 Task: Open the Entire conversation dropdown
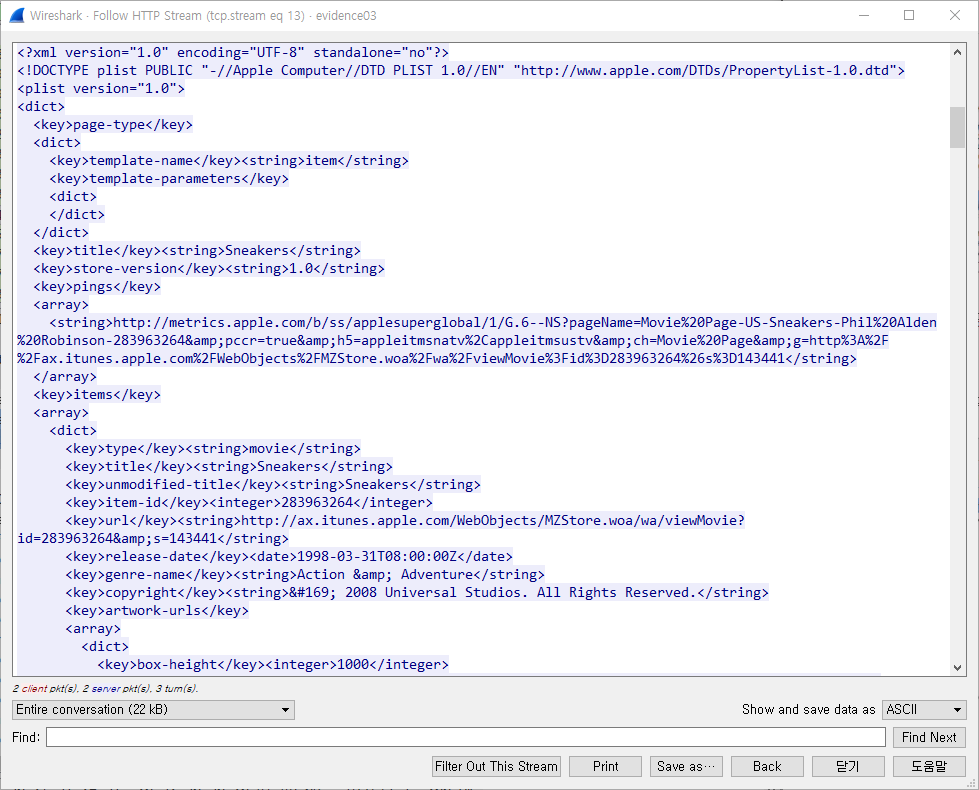click(153, 710)
